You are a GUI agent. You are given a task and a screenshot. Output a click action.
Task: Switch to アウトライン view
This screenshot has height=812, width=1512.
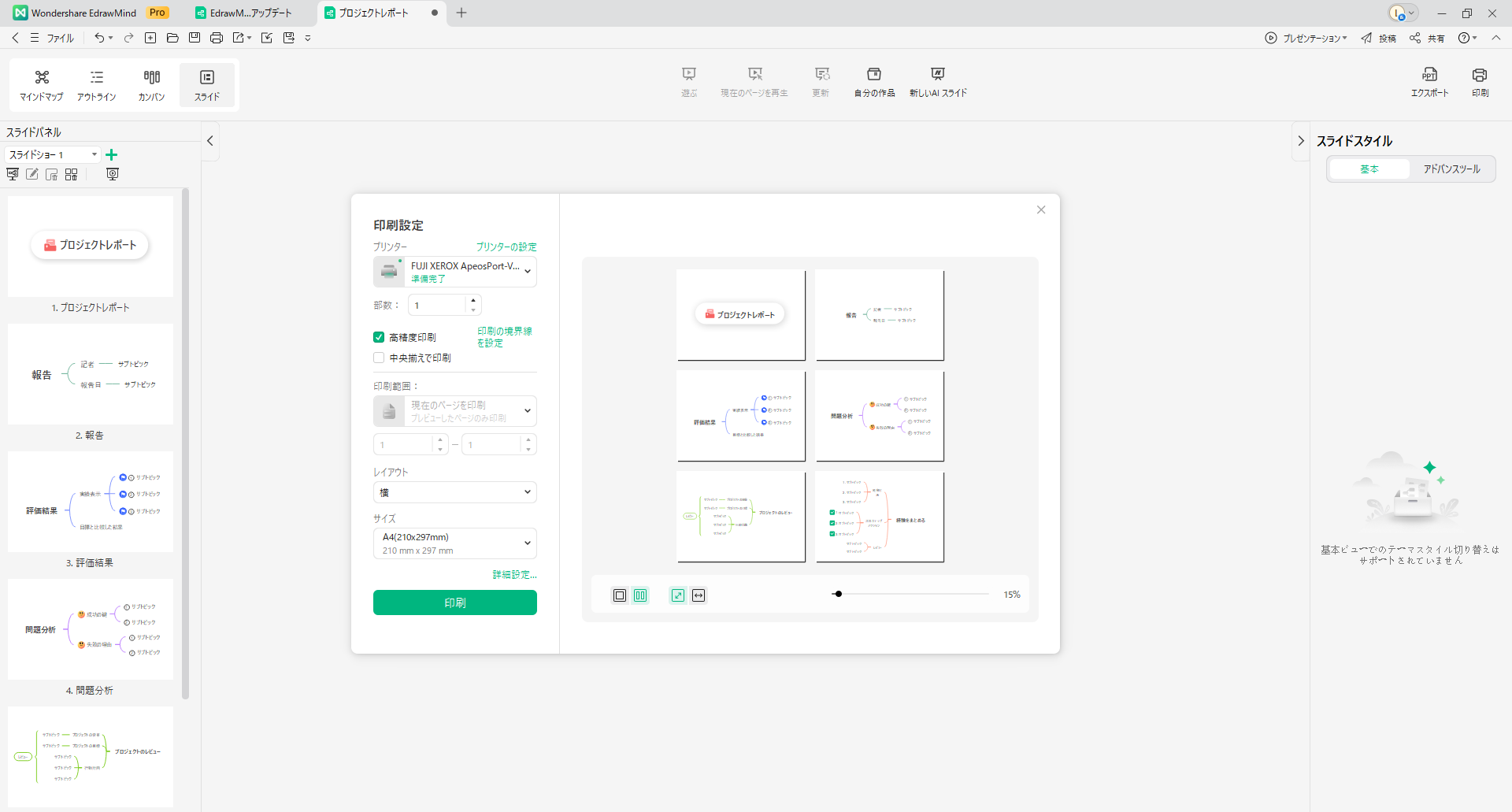coord(96,84)
